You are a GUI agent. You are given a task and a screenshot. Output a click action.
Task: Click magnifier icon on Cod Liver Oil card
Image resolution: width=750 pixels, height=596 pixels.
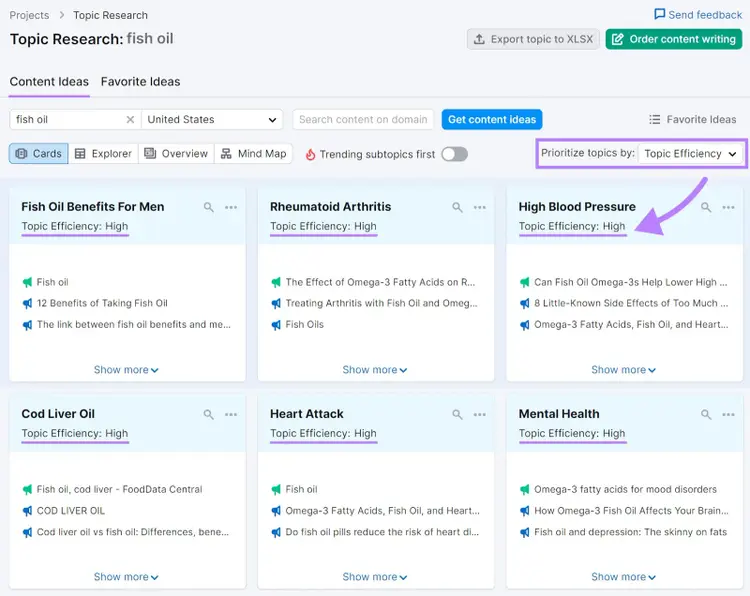pyautogui.click(x=209, y=414)
